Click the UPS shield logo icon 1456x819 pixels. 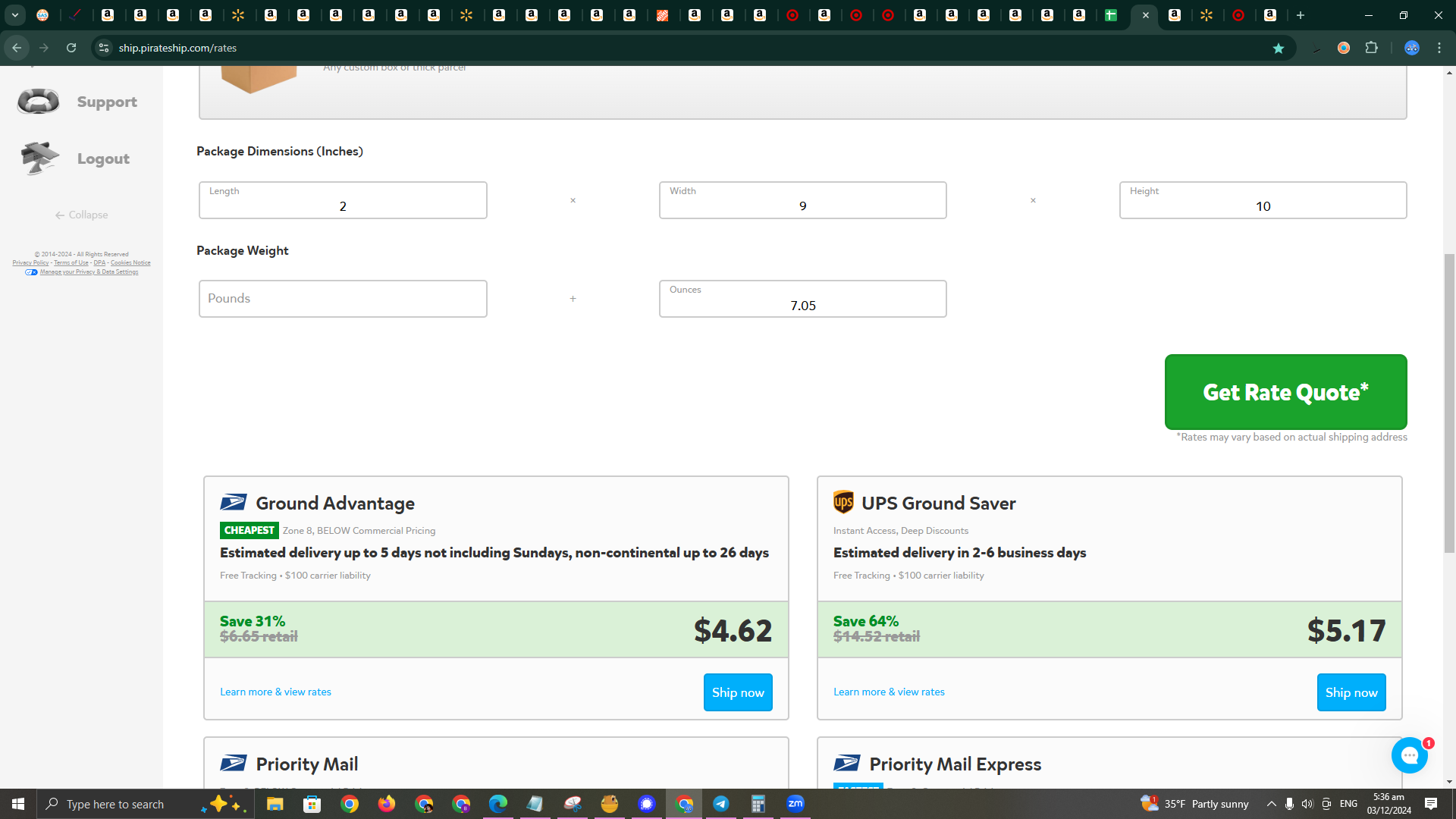(843, 502)
